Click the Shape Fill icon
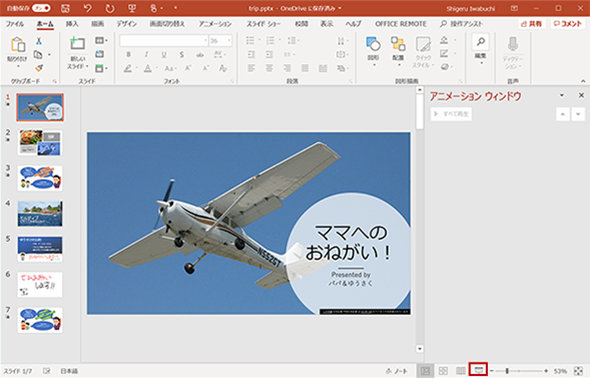This screenshot has height=378, width=590. (444, 40)
